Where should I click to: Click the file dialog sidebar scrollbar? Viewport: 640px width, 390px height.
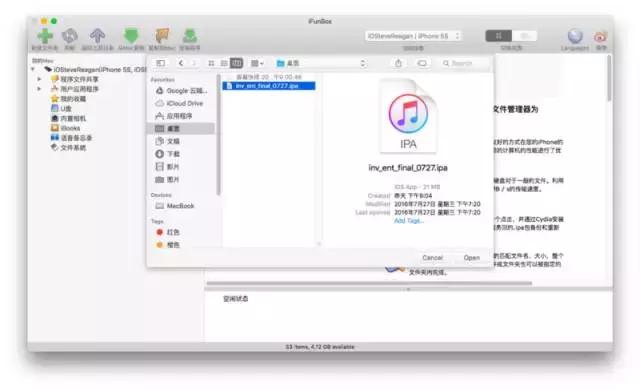218,135
